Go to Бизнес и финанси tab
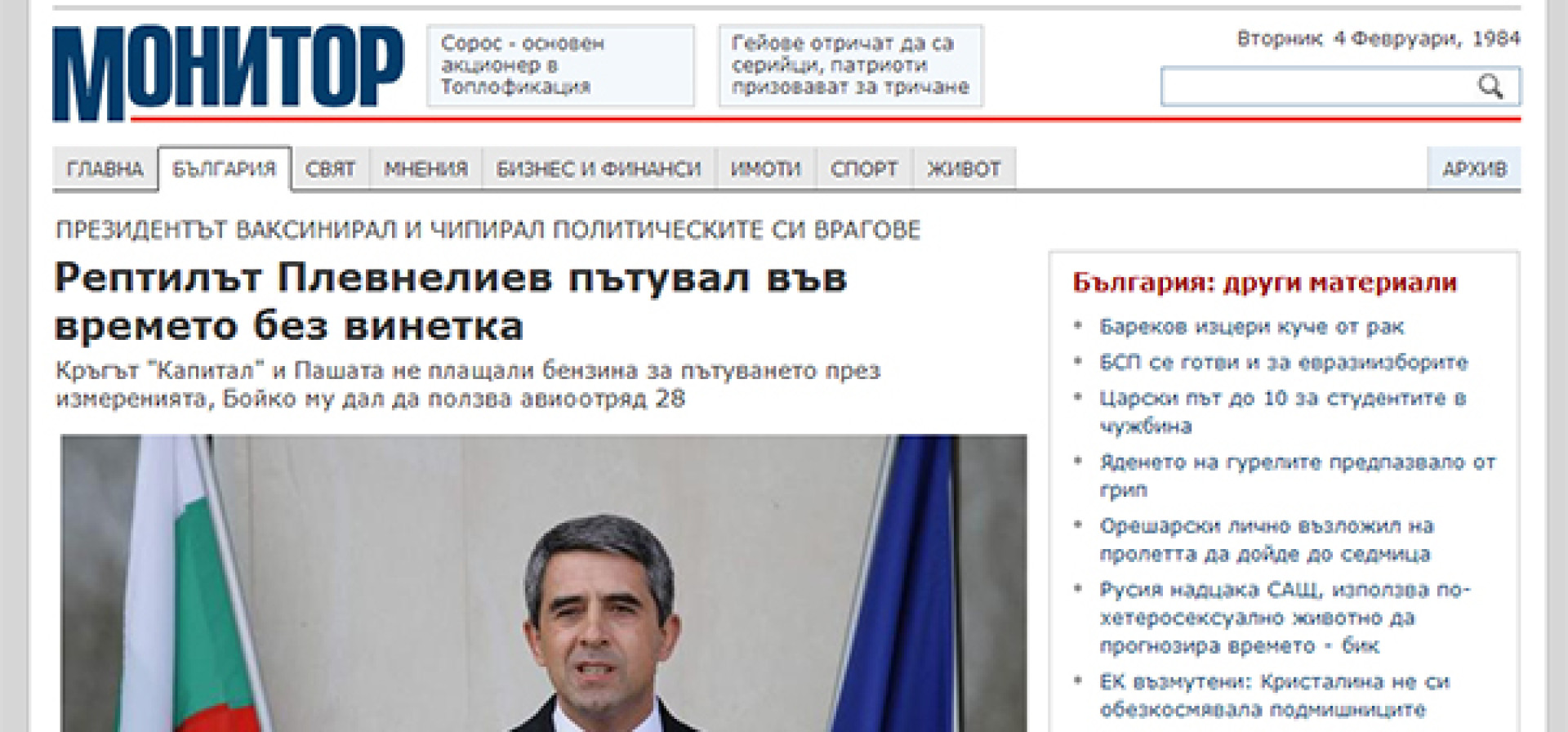Viewport: 1568px width, 732px height. pos(599,169)
